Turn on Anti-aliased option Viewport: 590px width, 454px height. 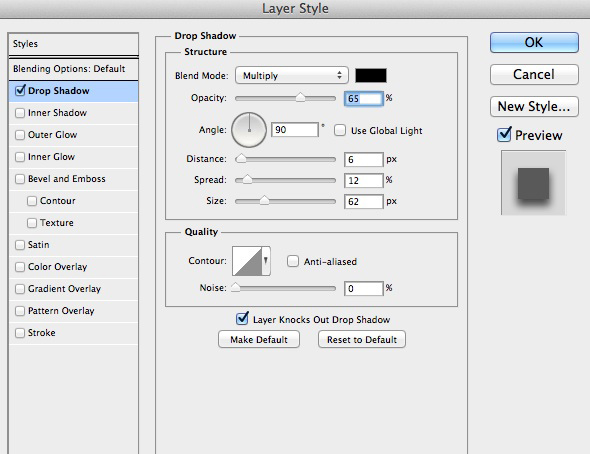[293, 261]
